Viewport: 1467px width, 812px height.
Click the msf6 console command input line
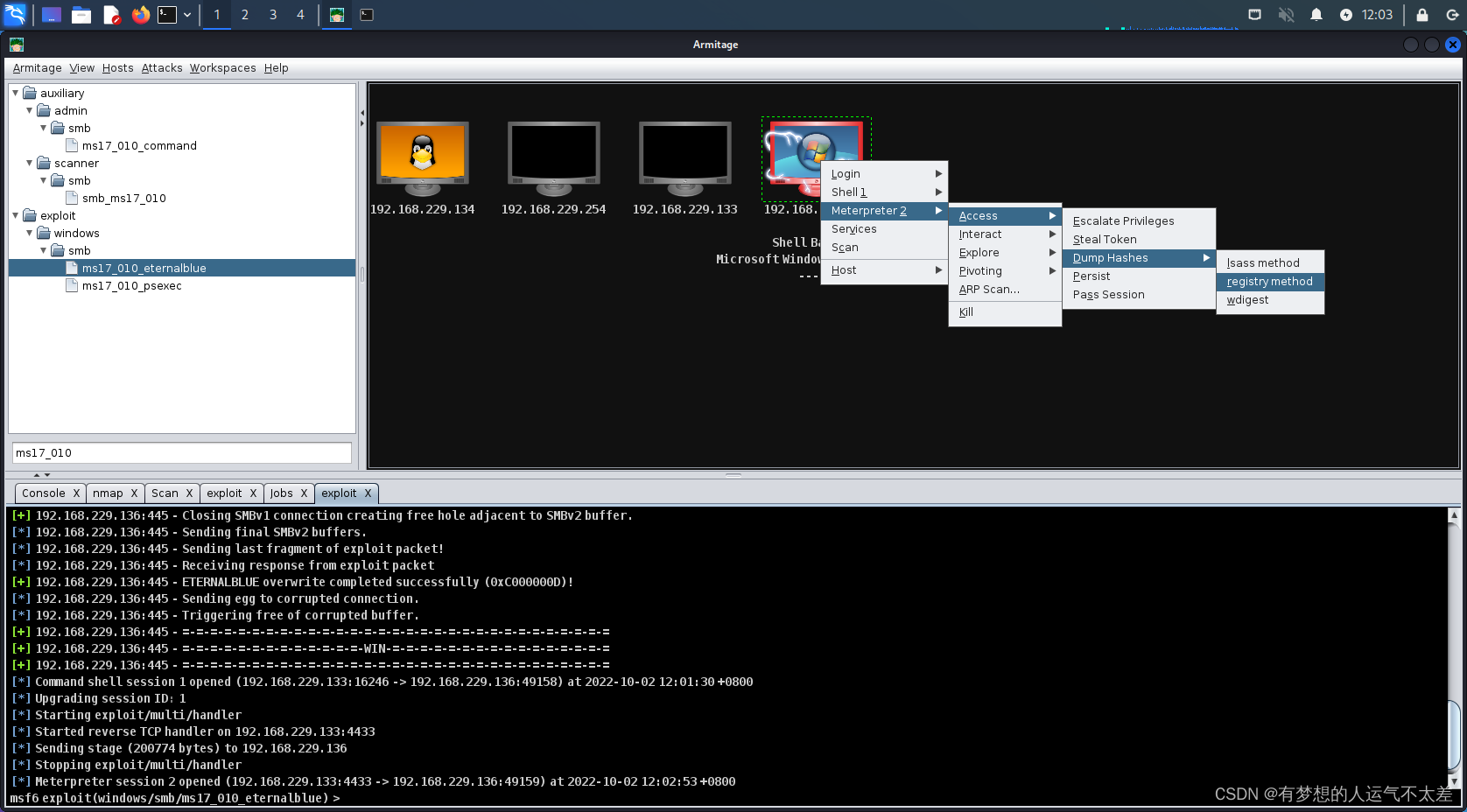point(726,798)
